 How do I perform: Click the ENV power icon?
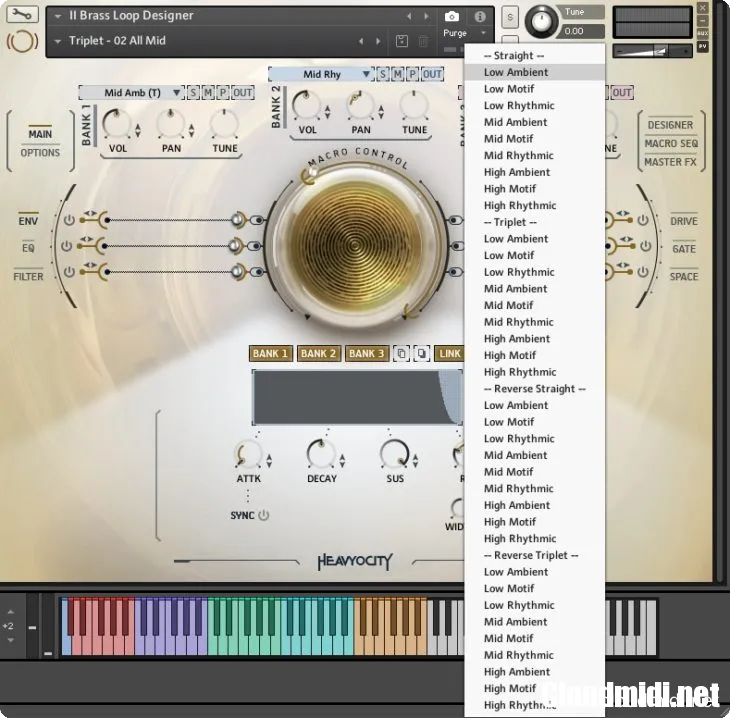click(x=68, y=220)
